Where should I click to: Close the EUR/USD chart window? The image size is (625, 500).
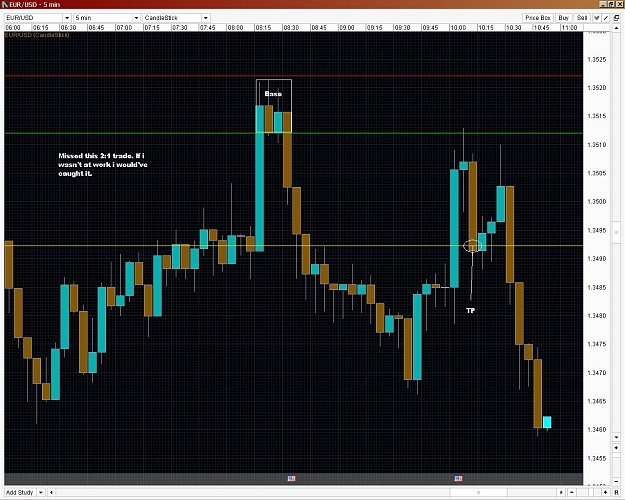pyautogui.click(x=619, y=4)
